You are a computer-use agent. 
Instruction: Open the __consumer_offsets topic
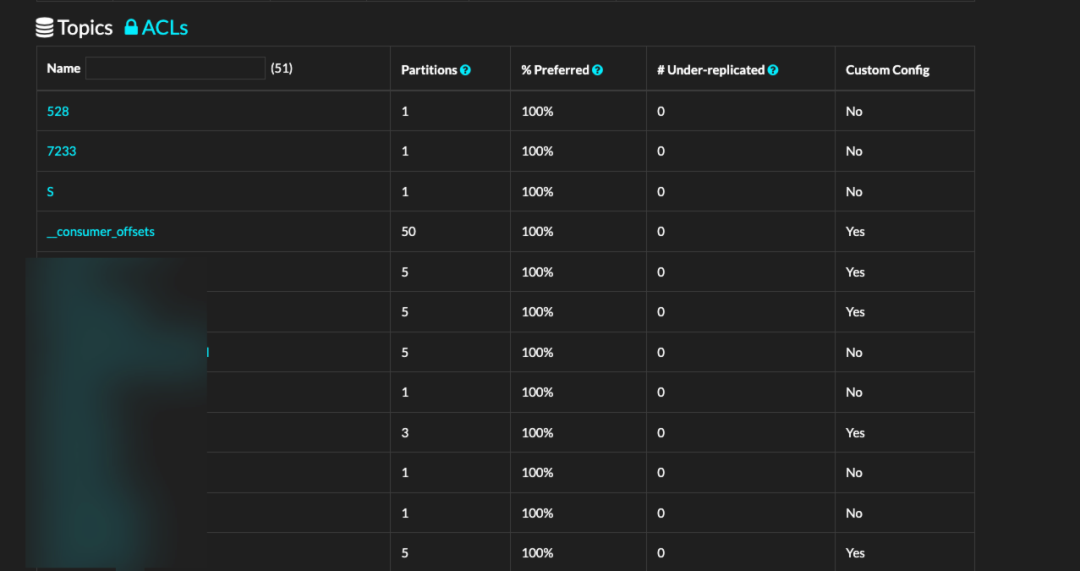[101, 231]
